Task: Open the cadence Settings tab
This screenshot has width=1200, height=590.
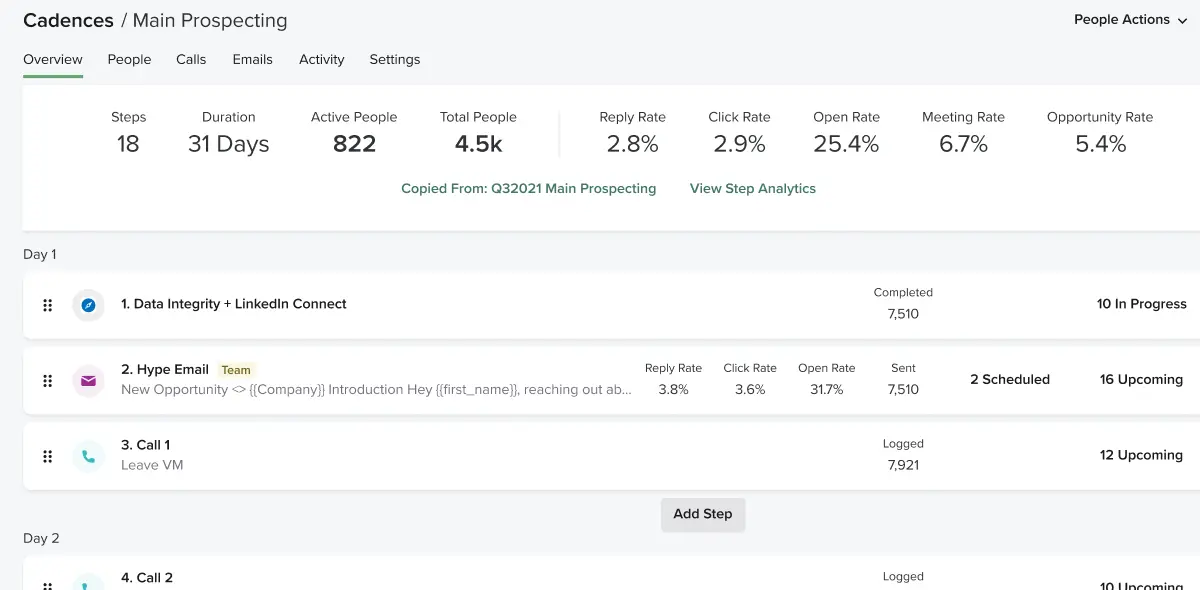Action: point(394,60)
